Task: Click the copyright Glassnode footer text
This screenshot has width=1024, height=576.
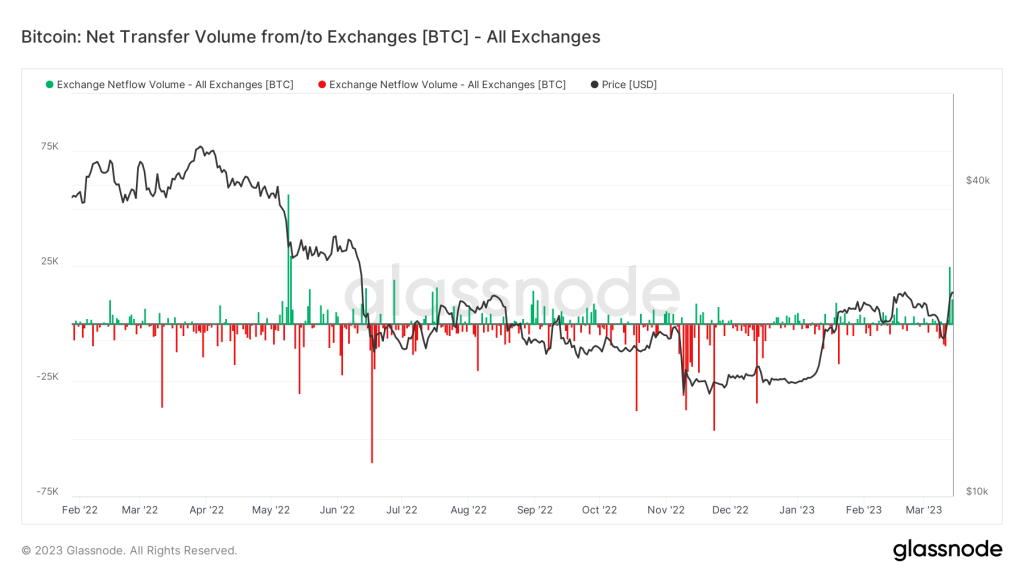Action: [x=129, y=550]
